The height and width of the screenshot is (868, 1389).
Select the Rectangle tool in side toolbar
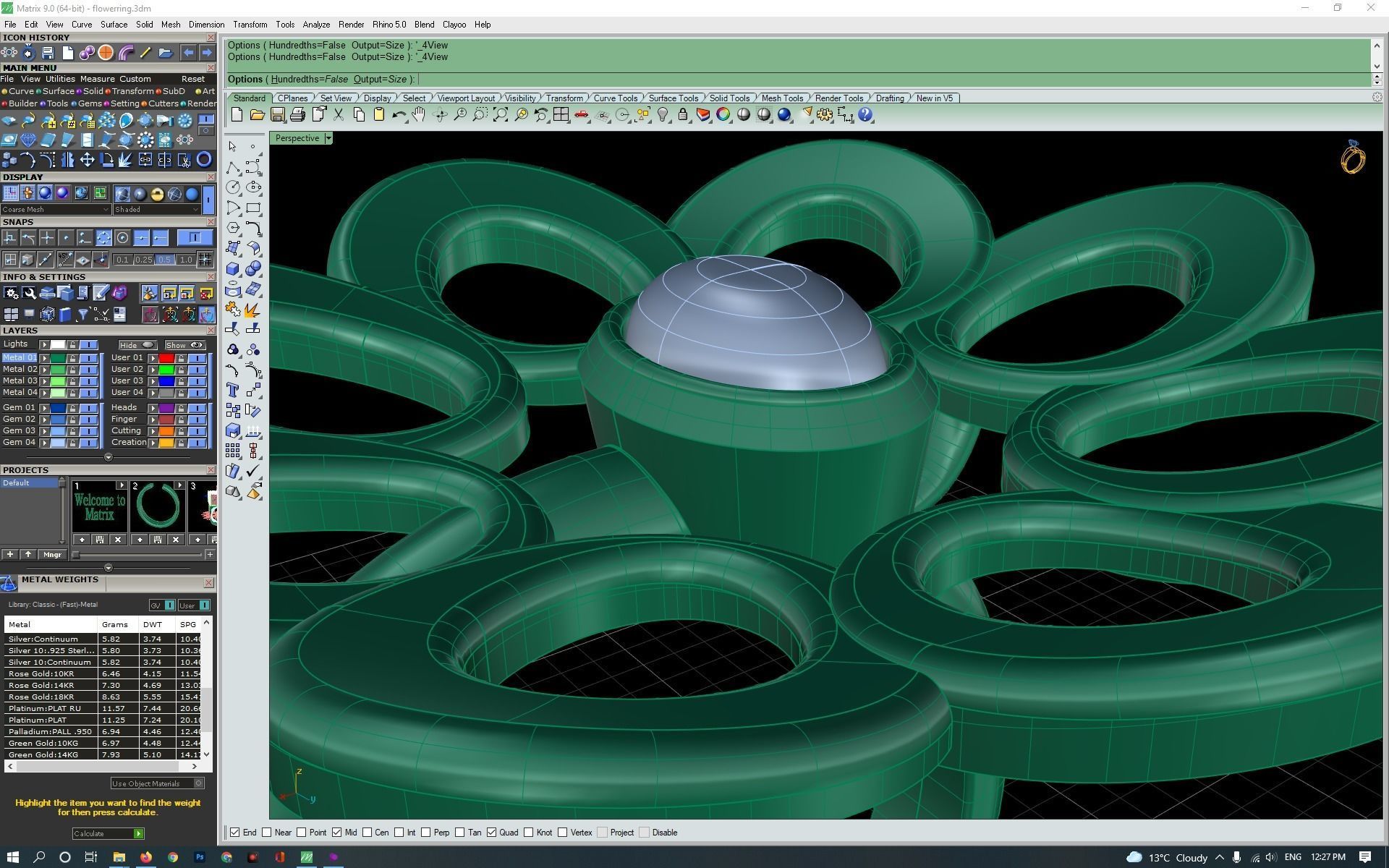click(x=253, y=208)
